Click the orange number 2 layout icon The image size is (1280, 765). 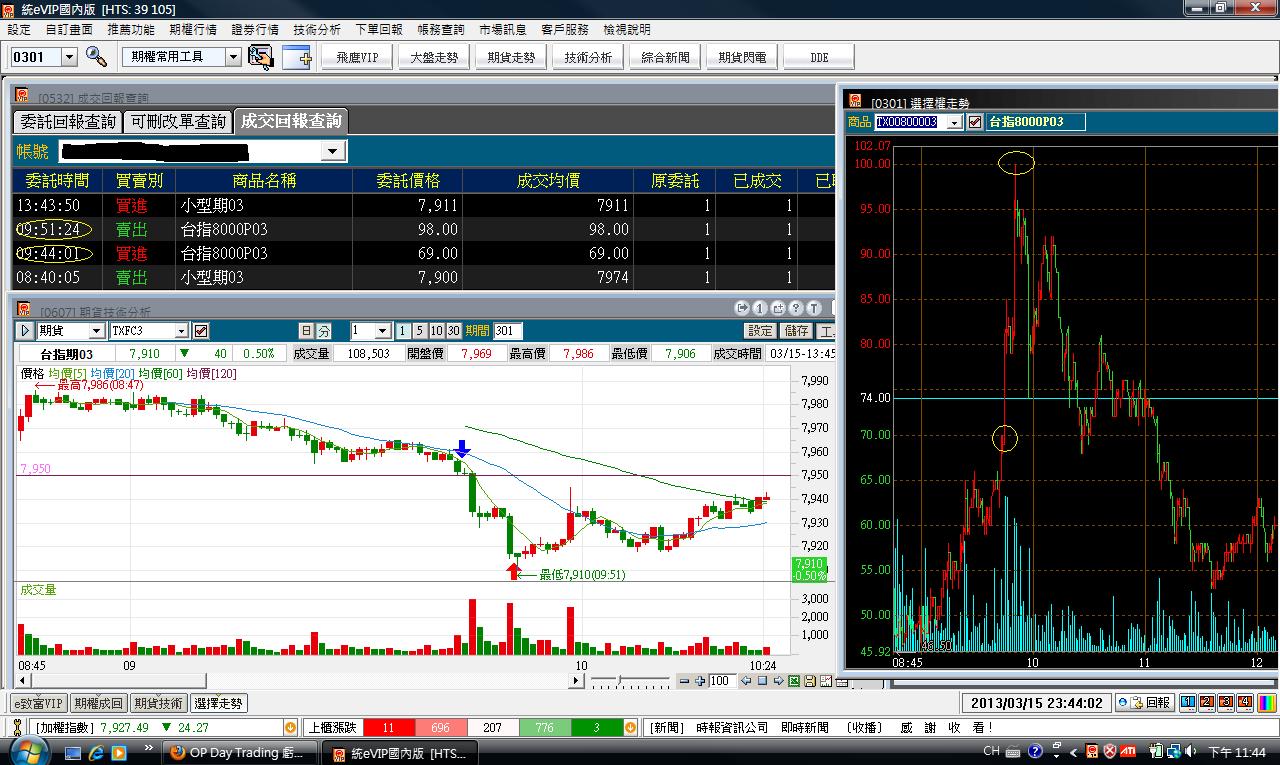point(1206,702)
